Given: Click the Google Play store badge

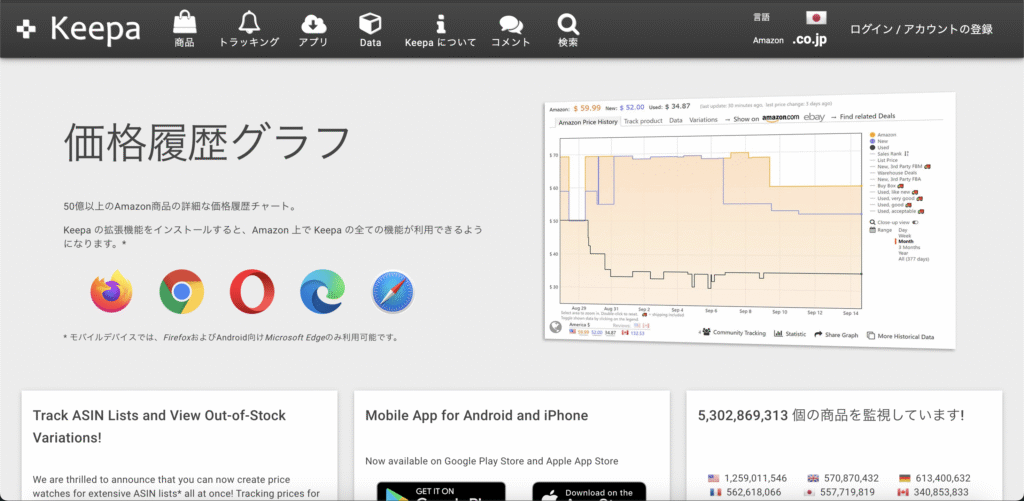Looking at the screenshot, I should [x=441, y=491].
